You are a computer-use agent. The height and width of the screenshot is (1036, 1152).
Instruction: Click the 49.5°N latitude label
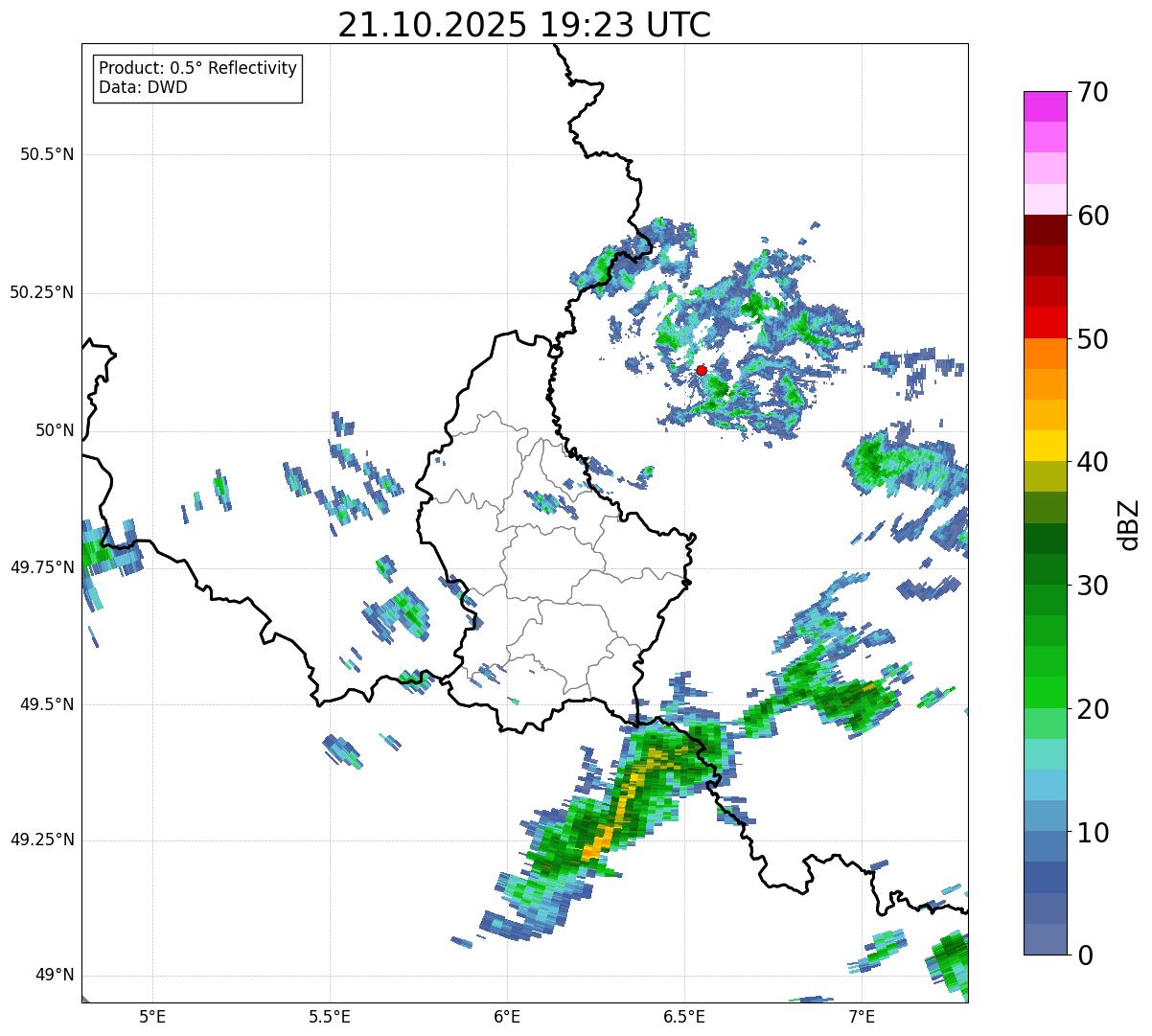coord(47,704)
